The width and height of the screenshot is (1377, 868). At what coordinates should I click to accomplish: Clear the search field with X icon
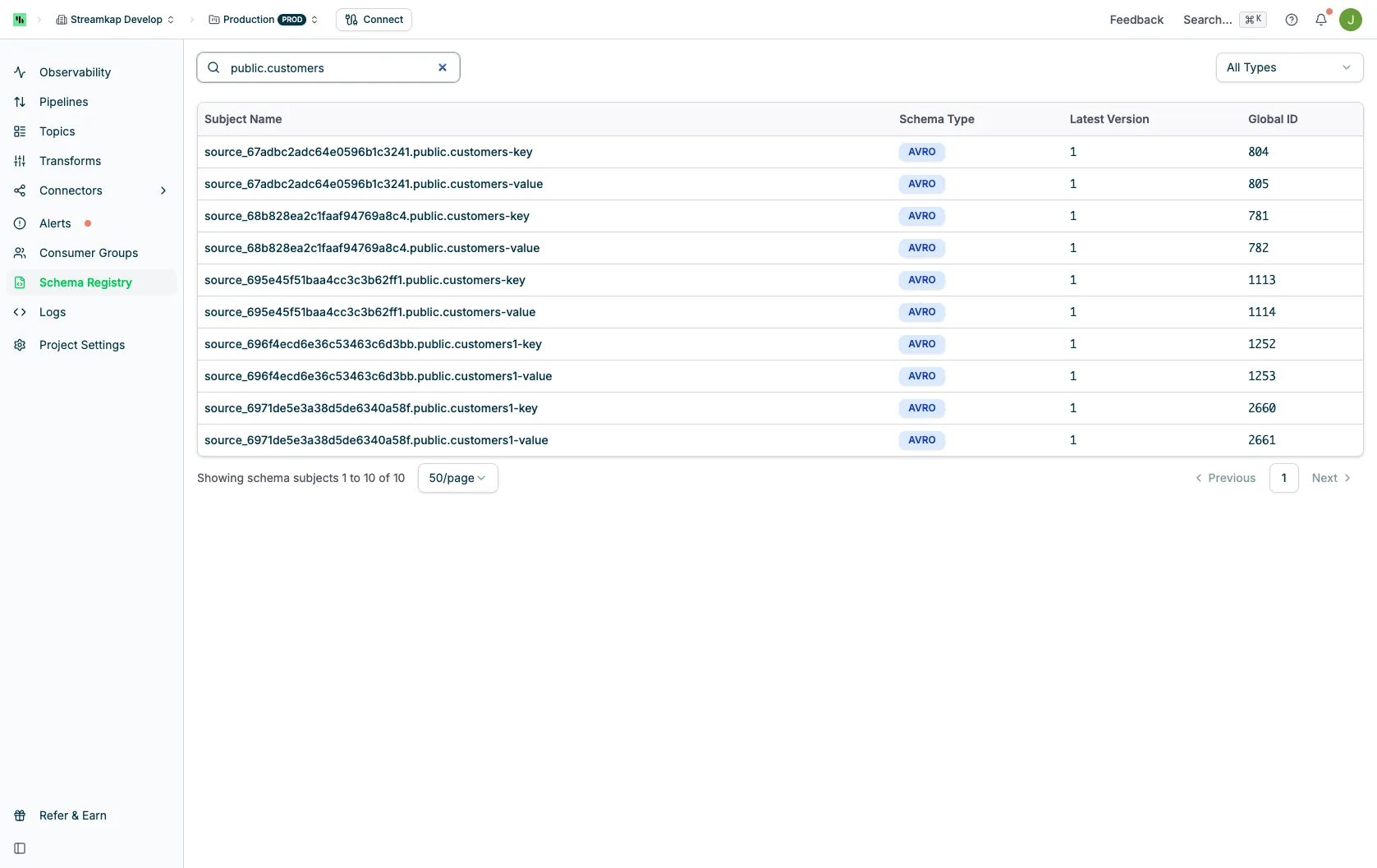[x=443, y=67]
